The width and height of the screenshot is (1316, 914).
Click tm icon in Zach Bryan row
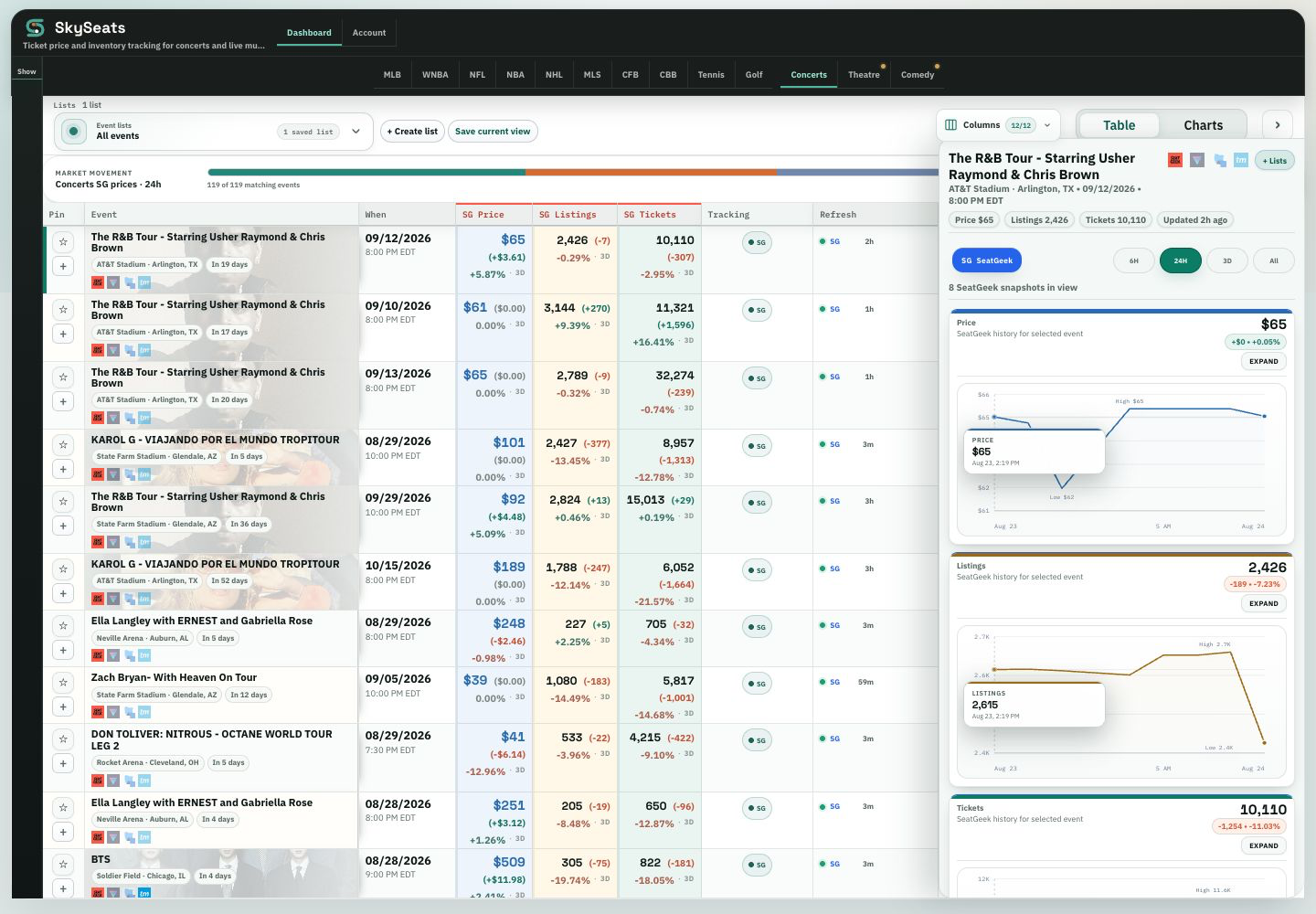[x=144, y=712]
